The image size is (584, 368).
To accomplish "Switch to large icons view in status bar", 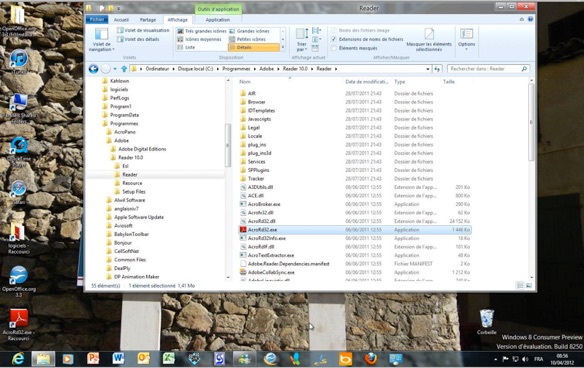I will click(x=529, y=286).
